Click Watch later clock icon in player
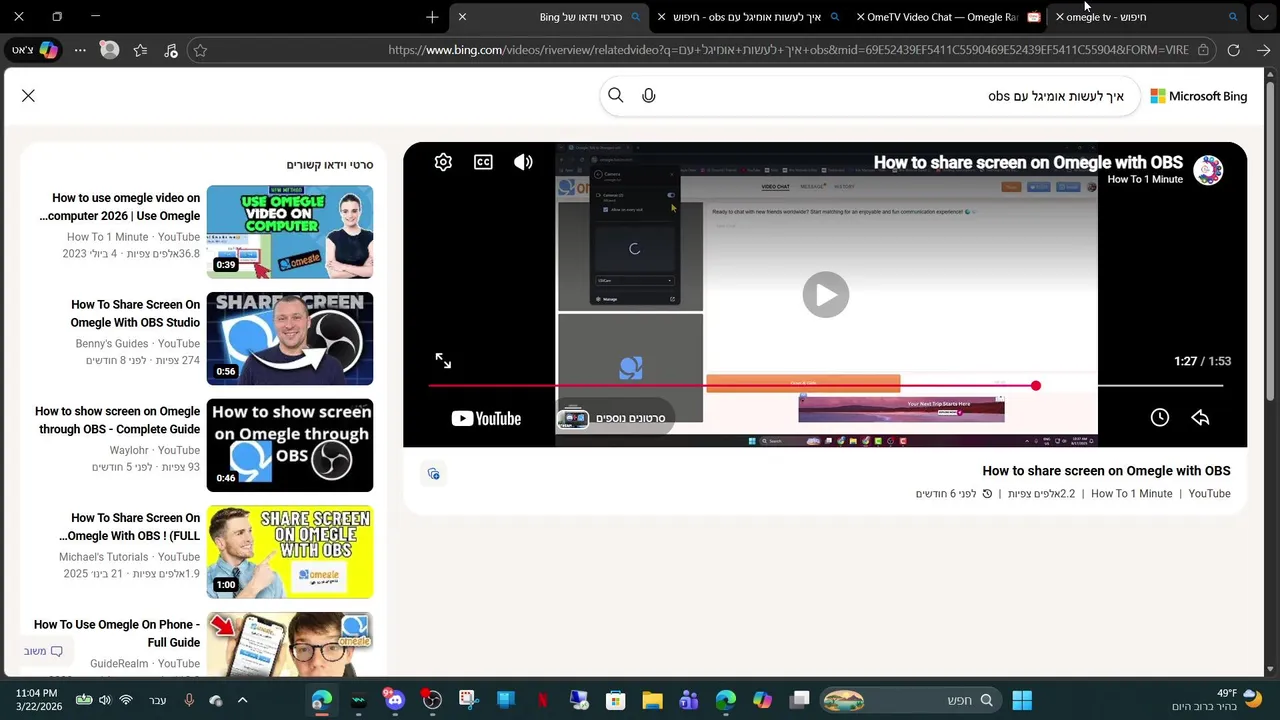 pos(1159,418)
